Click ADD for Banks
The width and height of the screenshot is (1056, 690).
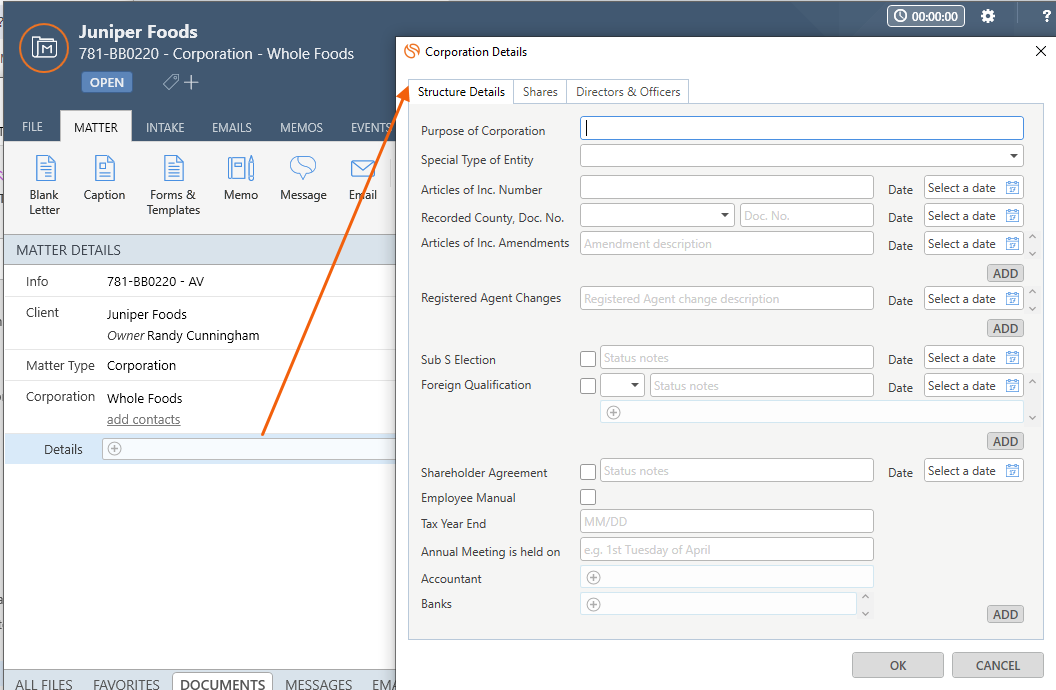(x=1005, y=615)
